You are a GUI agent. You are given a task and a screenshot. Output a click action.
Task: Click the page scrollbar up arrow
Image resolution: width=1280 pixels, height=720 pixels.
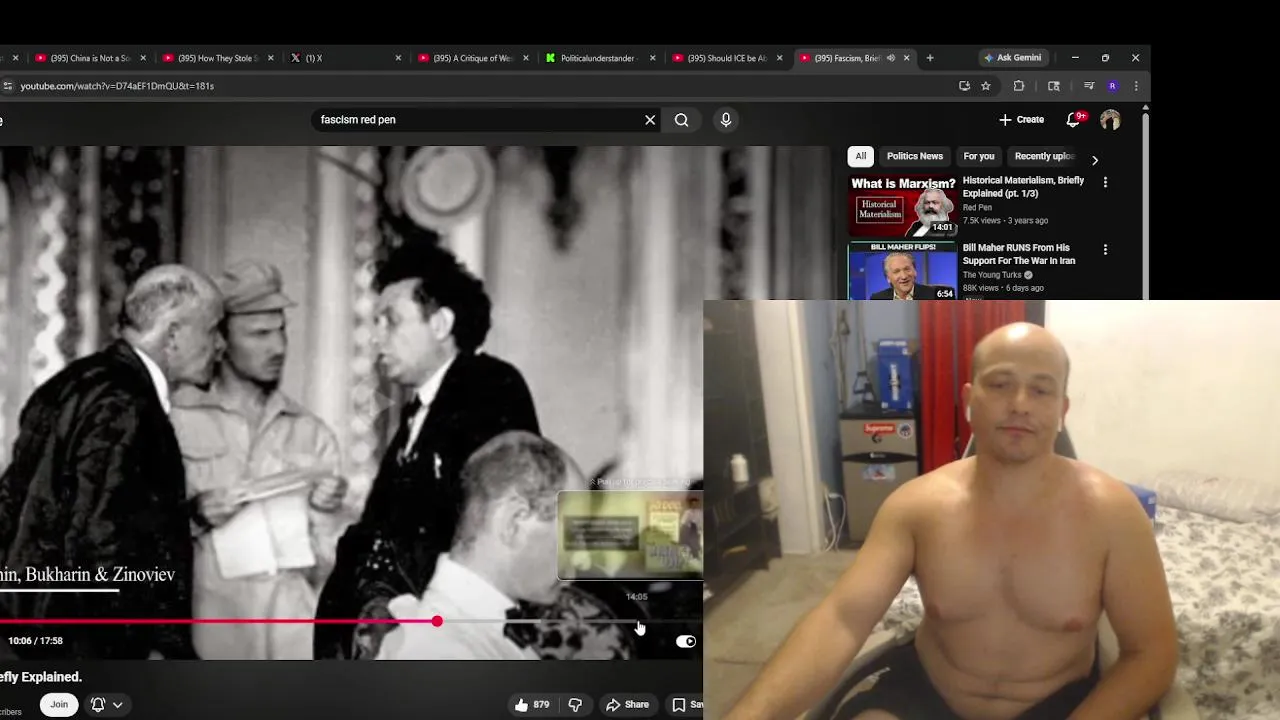(x=1145, y=107)
